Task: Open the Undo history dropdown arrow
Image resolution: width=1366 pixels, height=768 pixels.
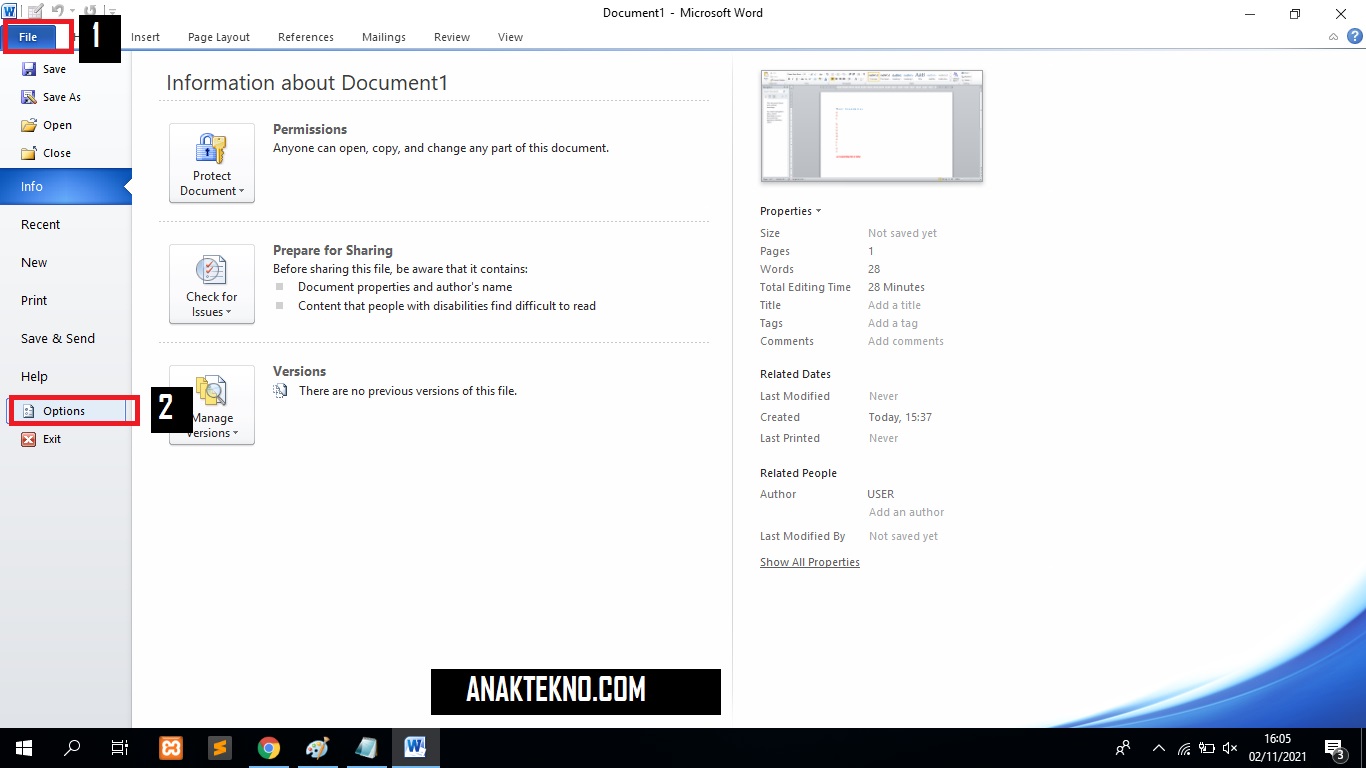Action: (72, 11)
